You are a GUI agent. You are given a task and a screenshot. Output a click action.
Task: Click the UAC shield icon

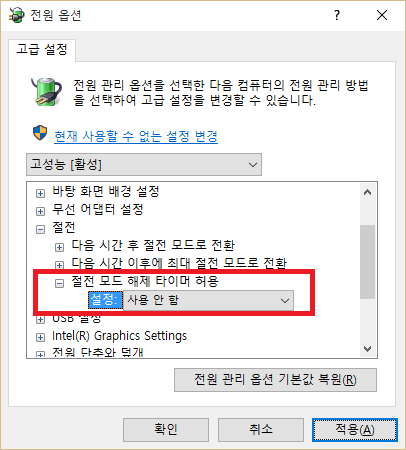(40, 133)
